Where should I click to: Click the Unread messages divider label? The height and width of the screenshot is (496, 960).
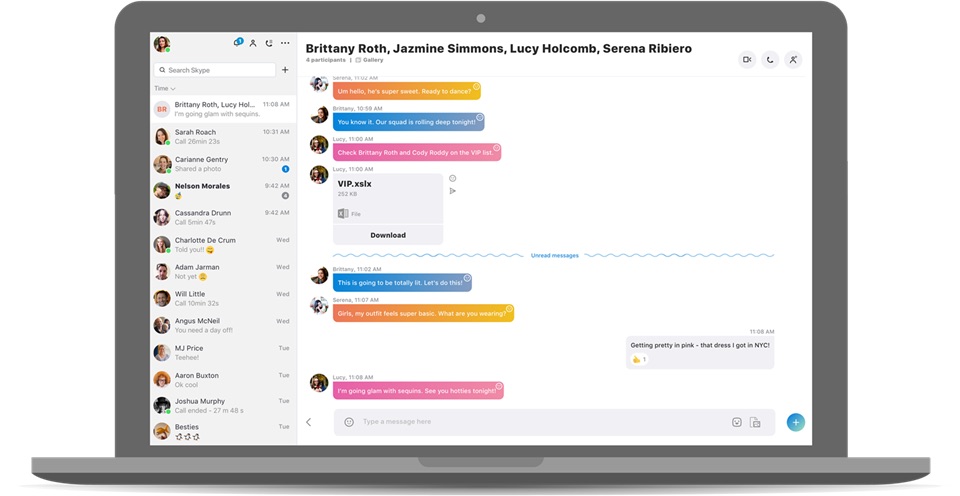pyautogui.click(x=555, y=255)
